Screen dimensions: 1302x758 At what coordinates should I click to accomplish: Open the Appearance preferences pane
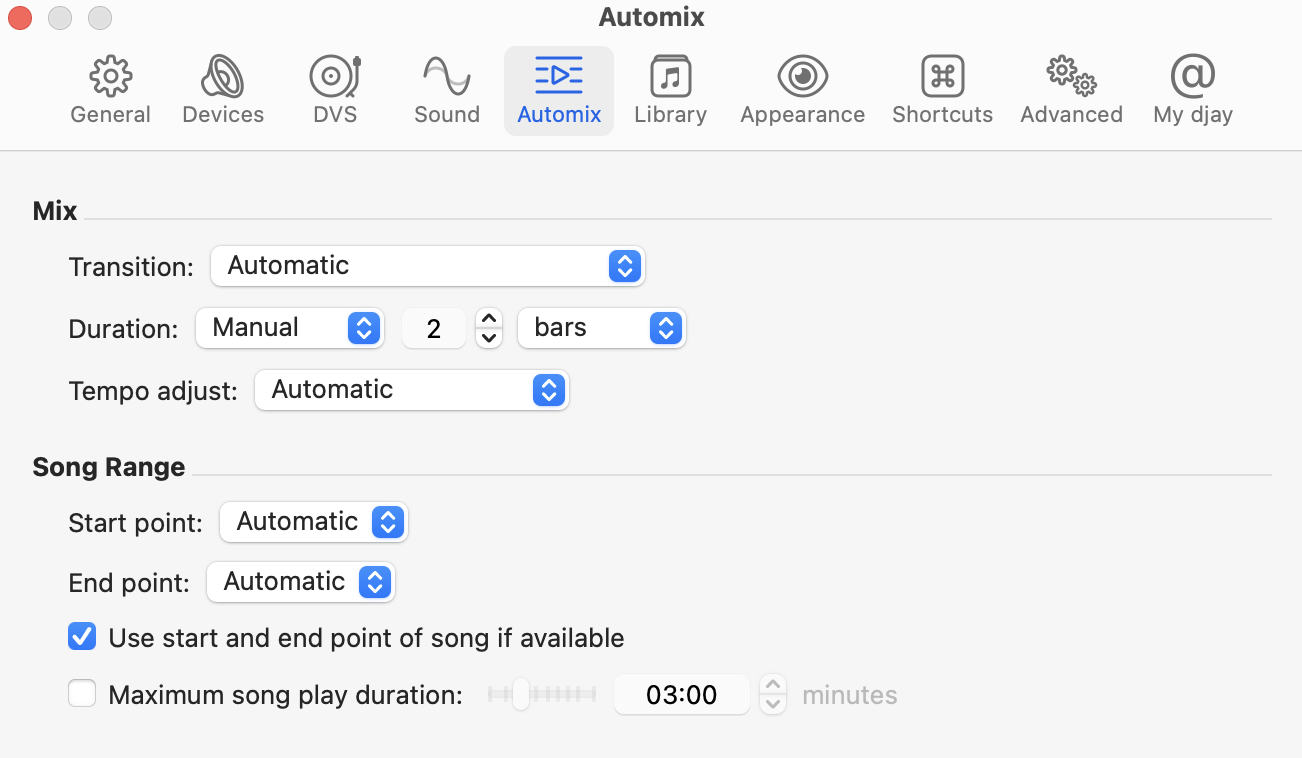point(802,88)
